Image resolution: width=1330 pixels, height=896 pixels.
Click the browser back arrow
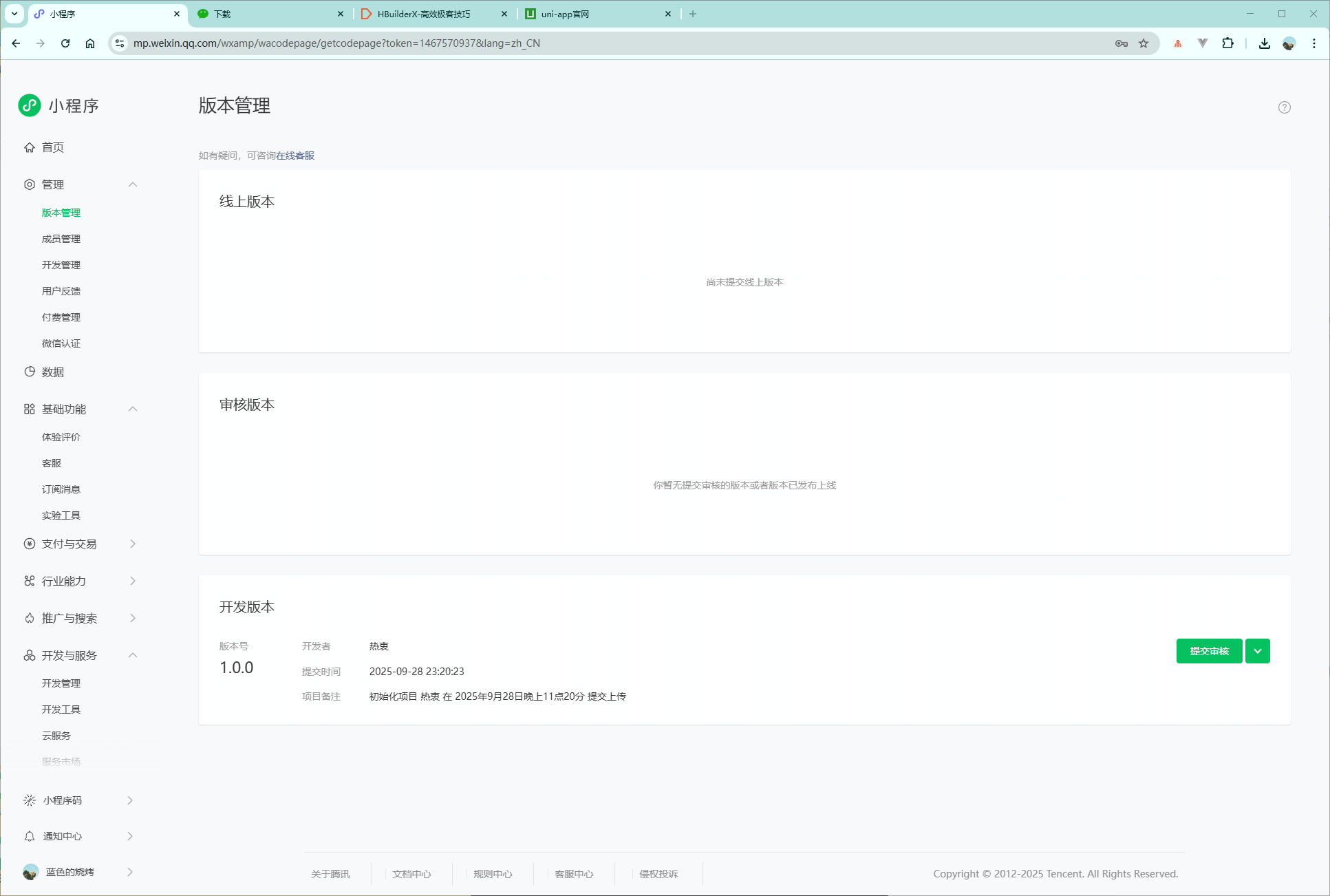point(16,43)
